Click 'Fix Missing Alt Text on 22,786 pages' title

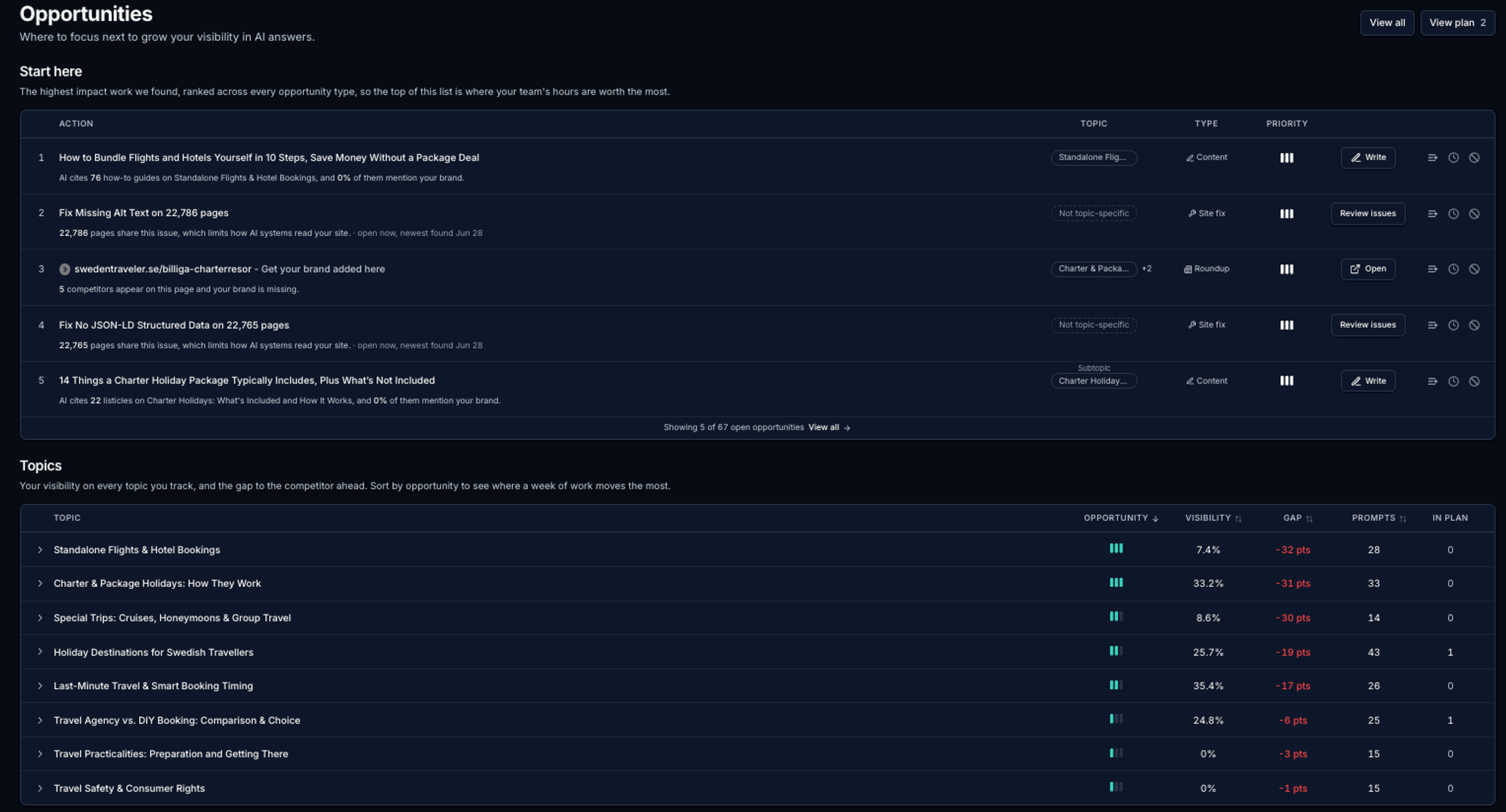pyautogui.click(x=144, y=213)
